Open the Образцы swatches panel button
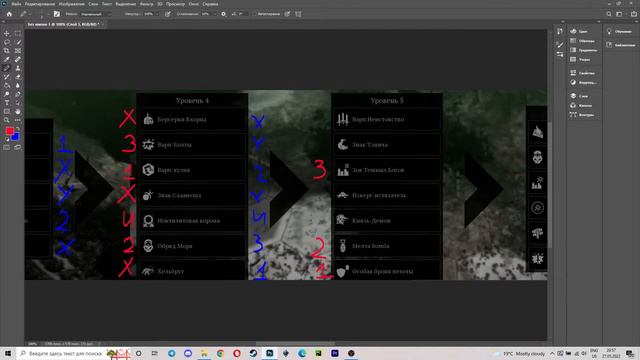Viewport: 640px width, 360px height. coord(583,41)
